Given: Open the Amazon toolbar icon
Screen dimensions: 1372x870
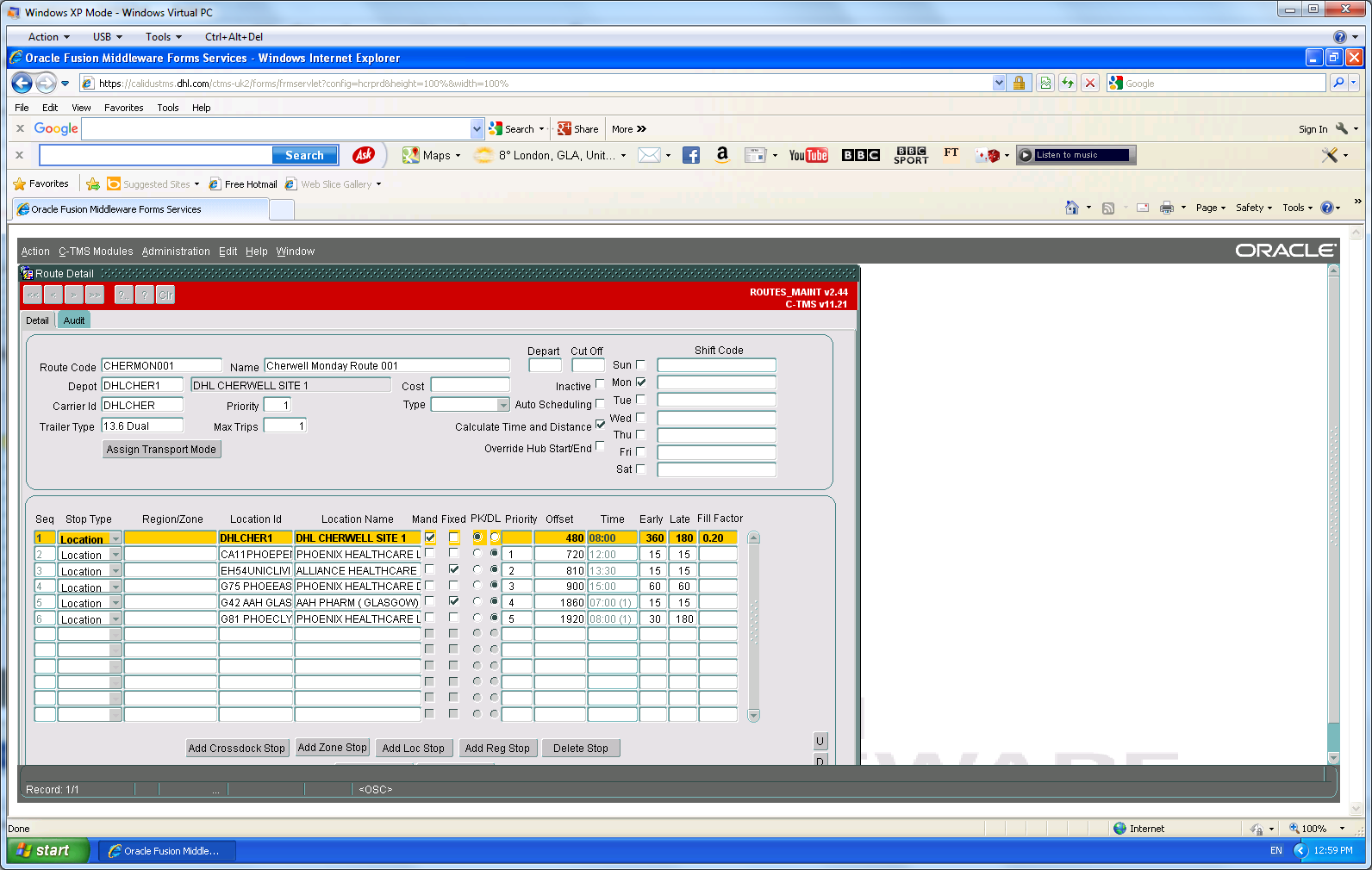Looking at the screenshot, I should (x=722, y=155).
